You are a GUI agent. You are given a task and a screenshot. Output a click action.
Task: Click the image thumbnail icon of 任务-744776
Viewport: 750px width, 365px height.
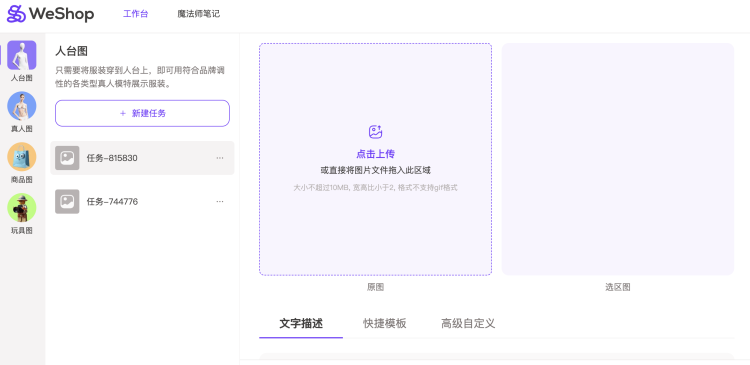point(67,201)
